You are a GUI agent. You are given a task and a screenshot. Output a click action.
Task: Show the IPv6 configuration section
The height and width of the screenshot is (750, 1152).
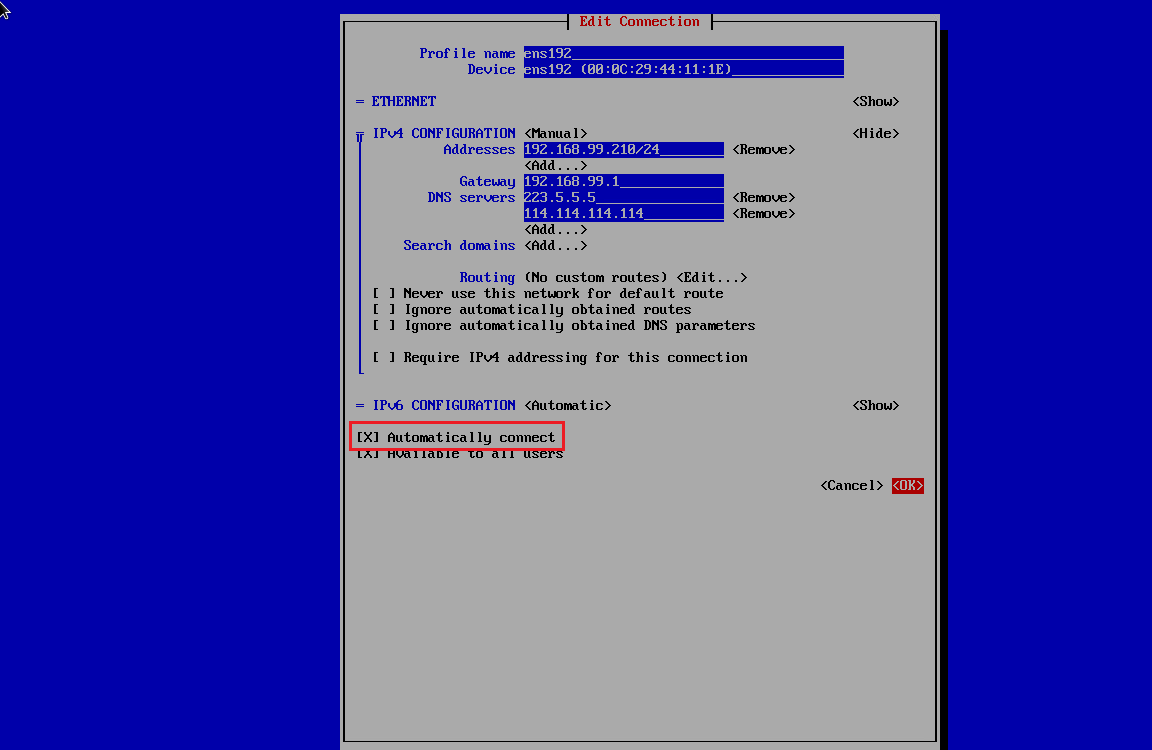[875, 405]
